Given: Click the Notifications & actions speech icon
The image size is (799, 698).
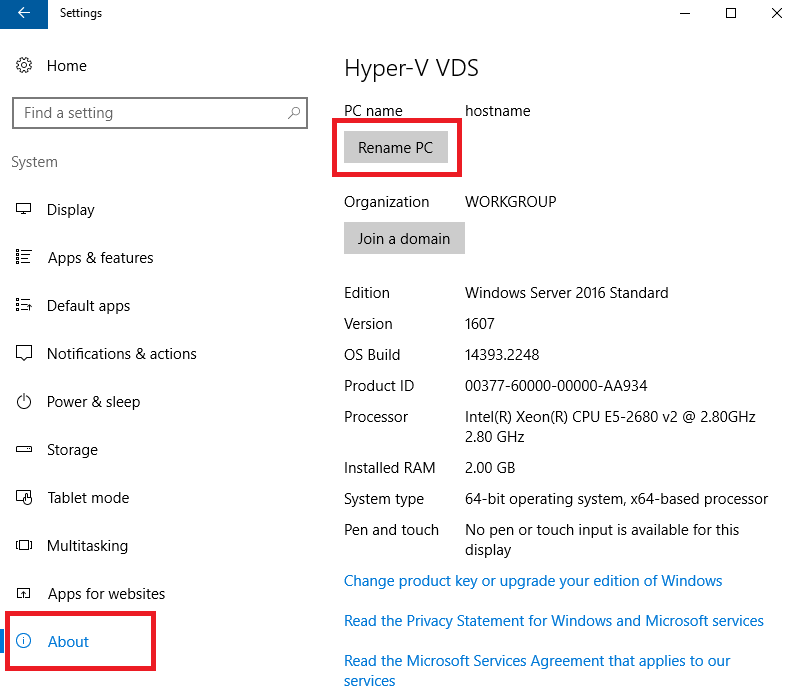Looking at the screenshot, I should [x=23, y=353].
